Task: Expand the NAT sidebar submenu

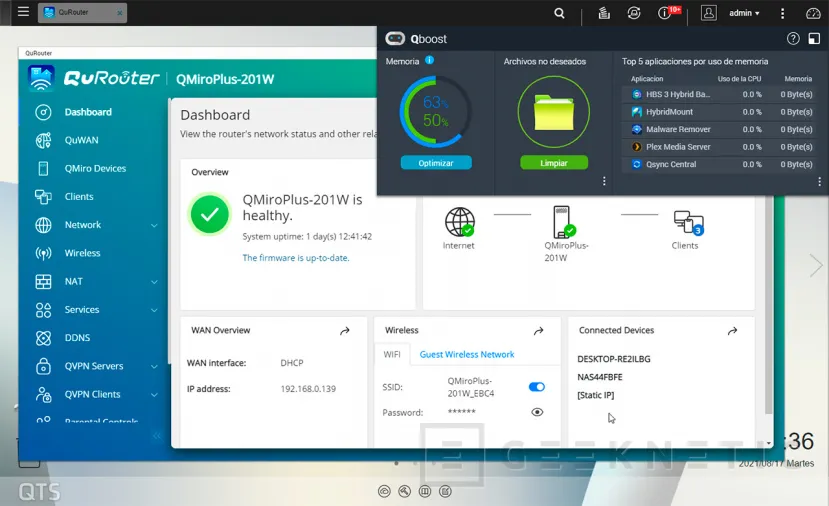Action: 154,282
